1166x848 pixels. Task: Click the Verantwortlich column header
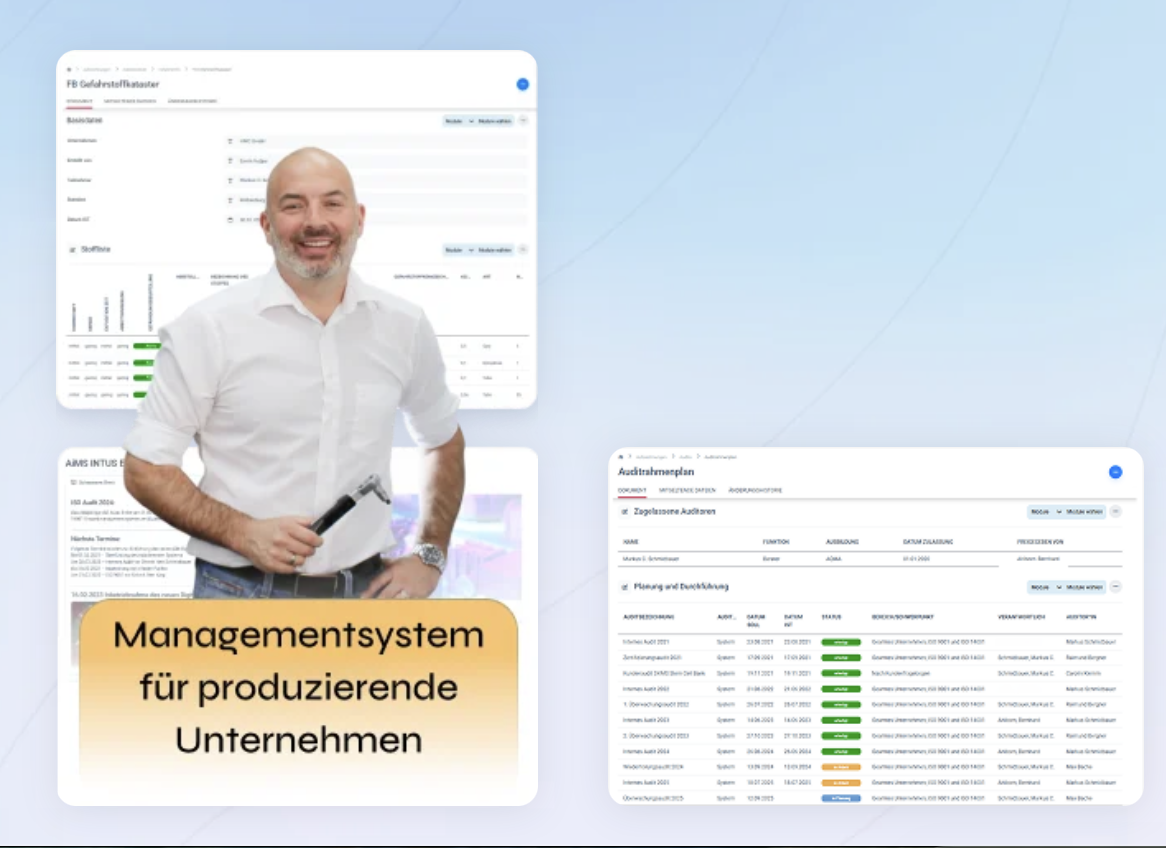[1021, 617]
